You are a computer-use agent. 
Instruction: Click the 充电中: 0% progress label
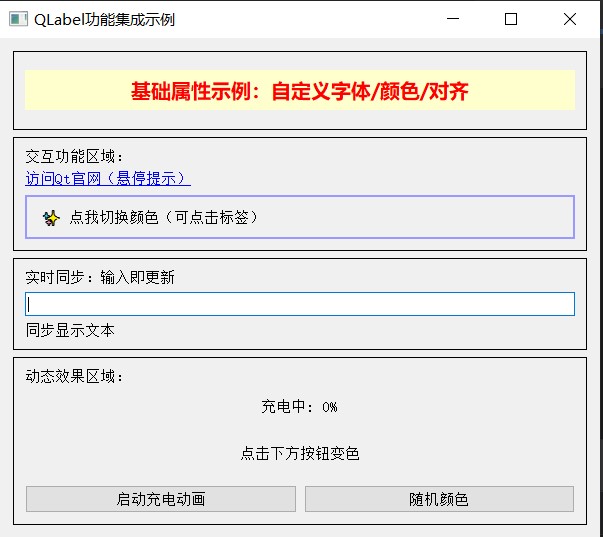(x=299, y=407)
